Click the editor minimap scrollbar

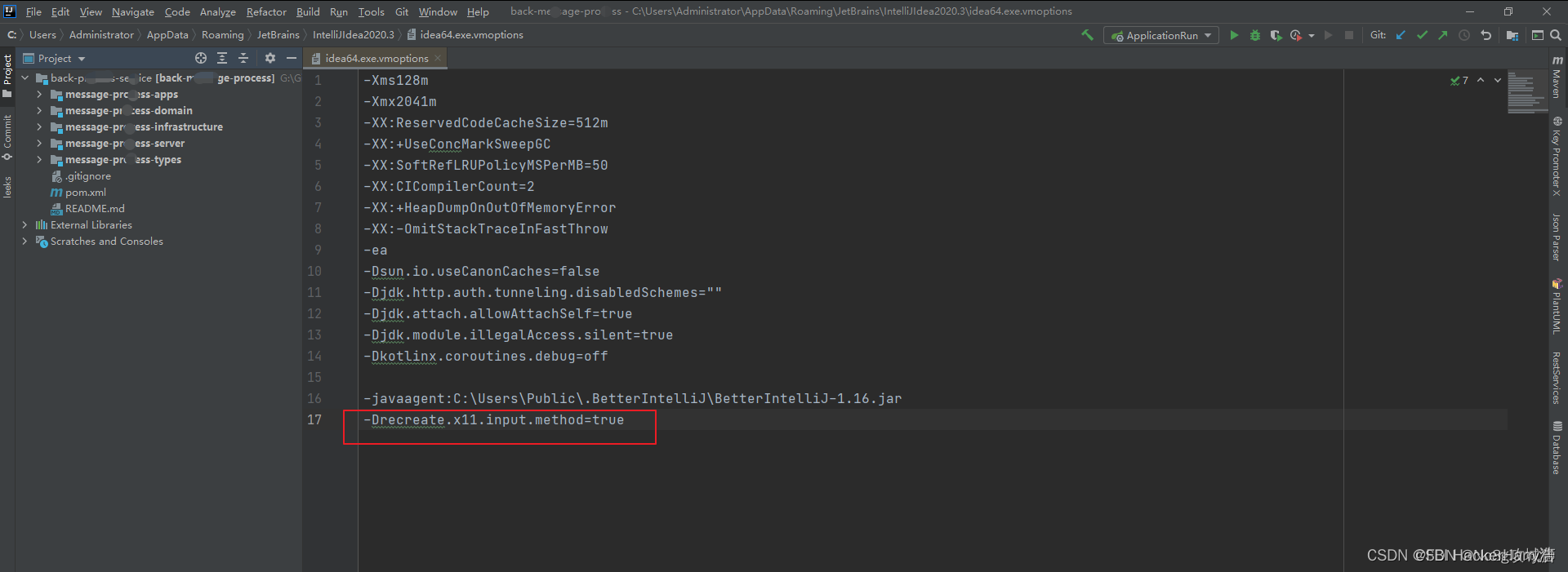click(1527, 92)
